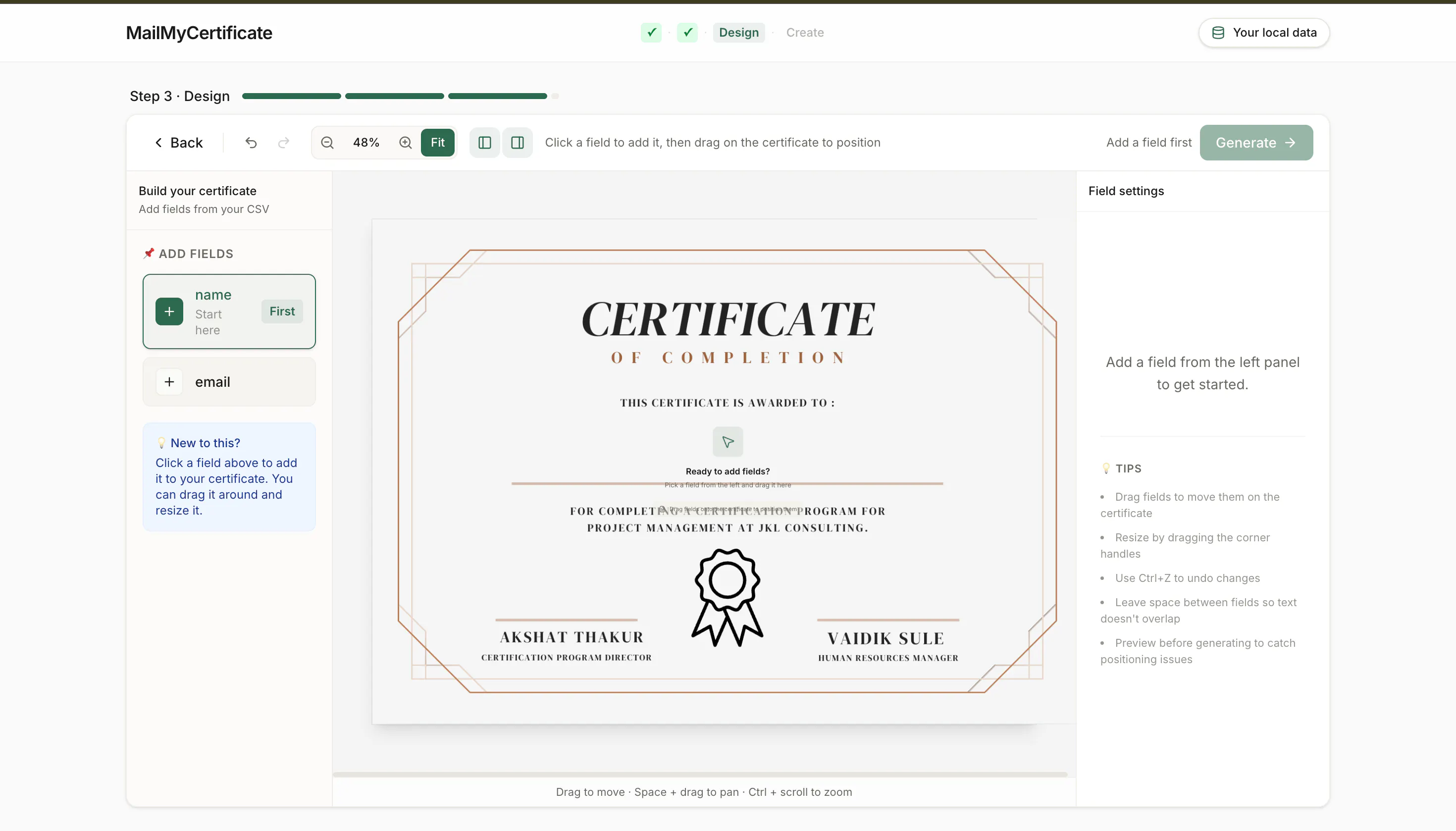Click the database icon in Your local data
1456x831 pixels.
1218,33
